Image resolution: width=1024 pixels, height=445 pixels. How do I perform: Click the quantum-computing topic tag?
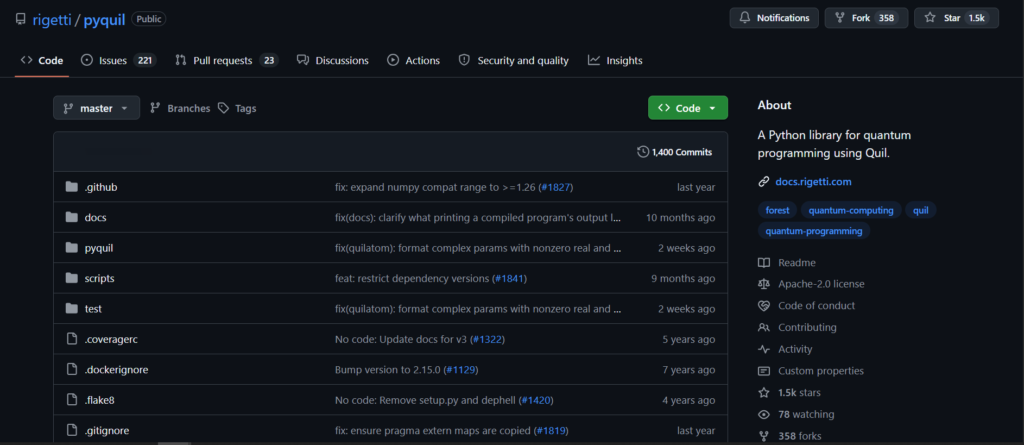click(x=851, y=210)
